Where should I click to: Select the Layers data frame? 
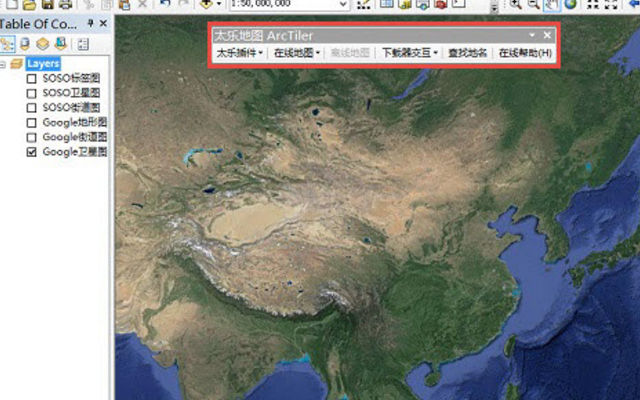[x=43, y=64]
